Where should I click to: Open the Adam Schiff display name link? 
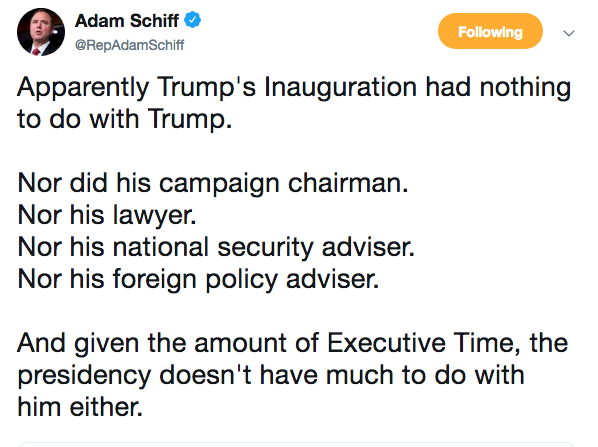127,21
